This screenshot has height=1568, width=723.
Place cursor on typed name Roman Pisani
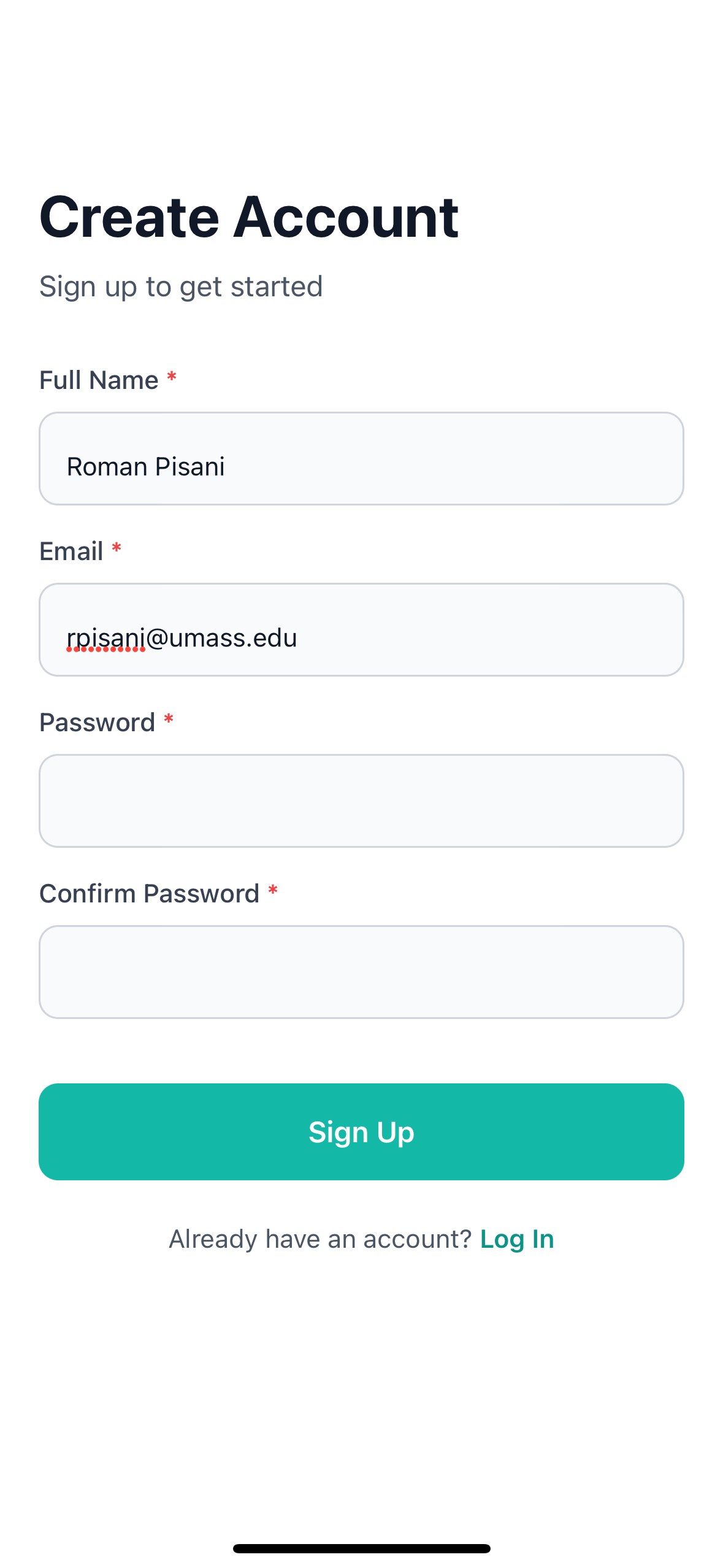pos(145,467)
